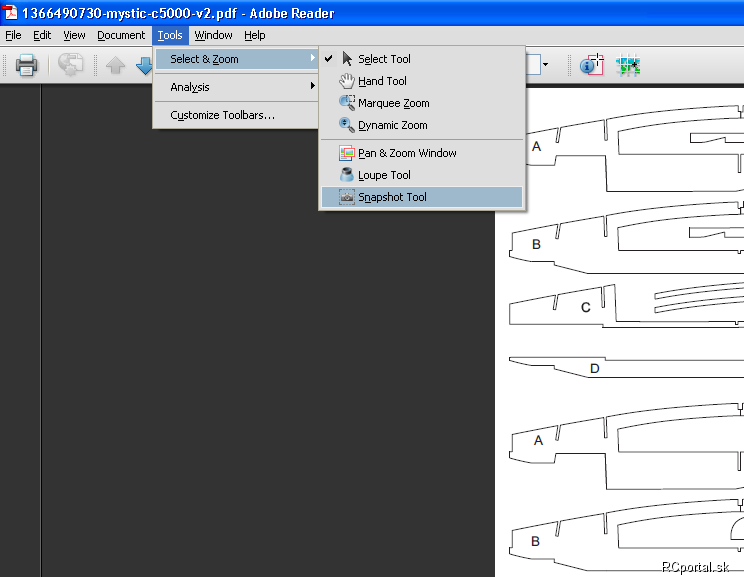Click the Adobe PDF icon in title bar

tap(10, 12)
